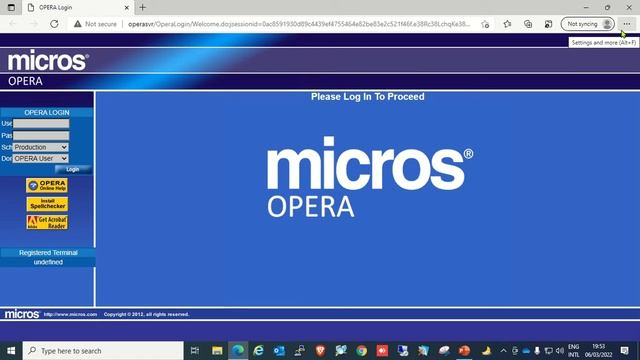
Task: Click the volume speaker tray icon
Action: pyautogui.click(x=560, y=351)
